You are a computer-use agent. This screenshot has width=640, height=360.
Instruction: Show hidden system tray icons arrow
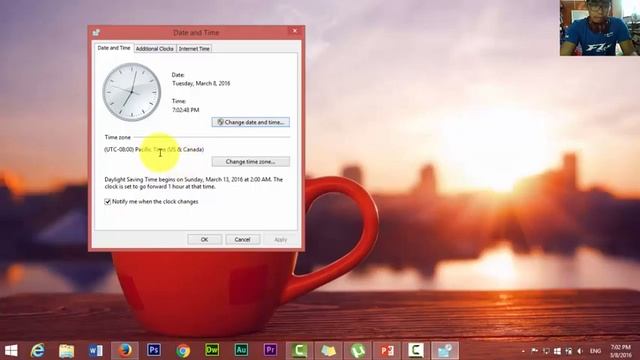click(523, 351)
